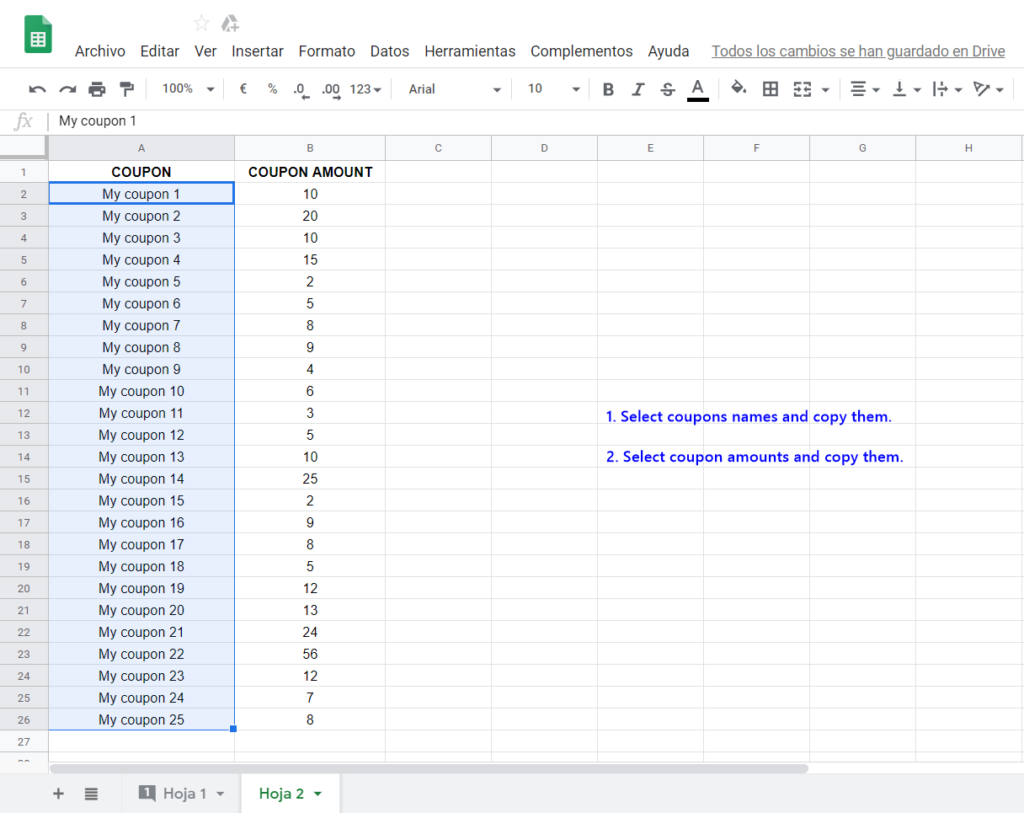The width and height of the screenshot is (1024, 813).
Task: Toggle bold formatting
Action: click(608, 89)
